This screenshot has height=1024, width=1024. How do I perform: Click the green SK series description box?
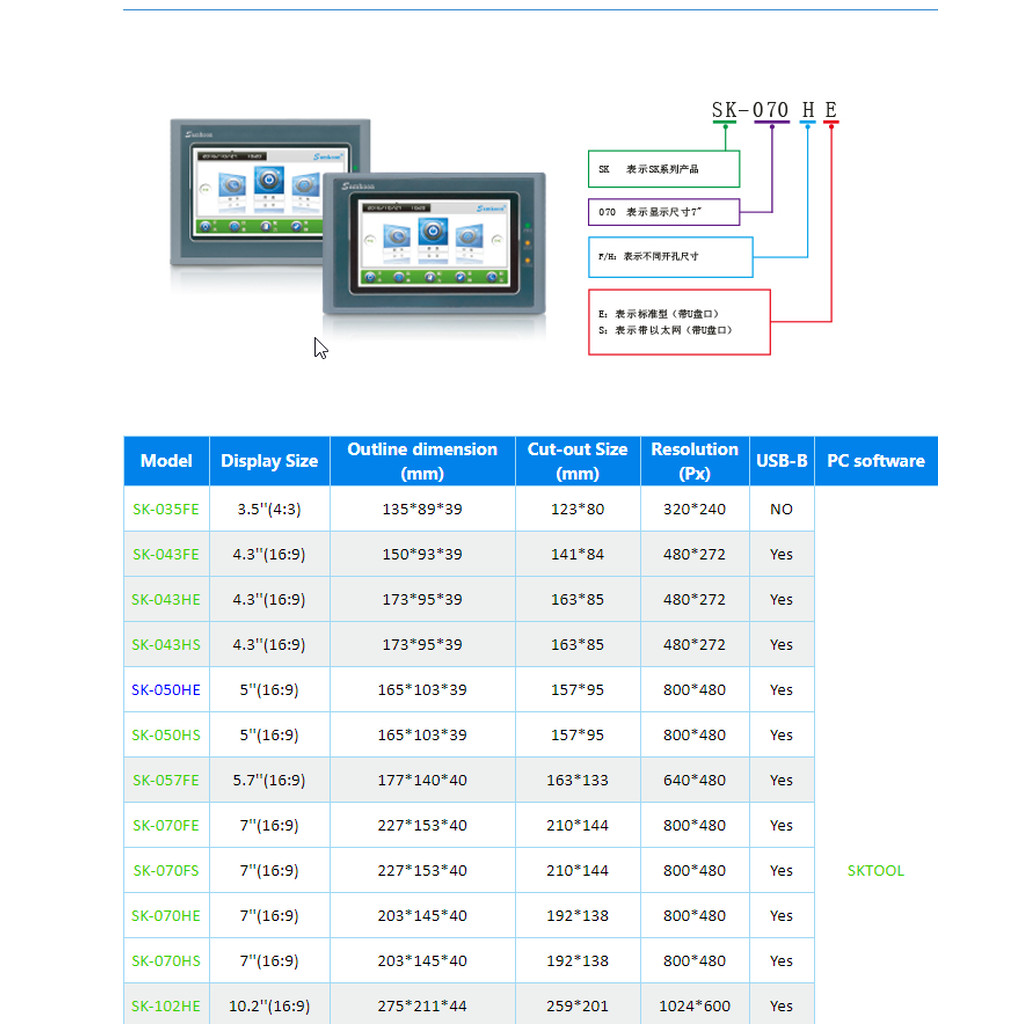point(664,169)
